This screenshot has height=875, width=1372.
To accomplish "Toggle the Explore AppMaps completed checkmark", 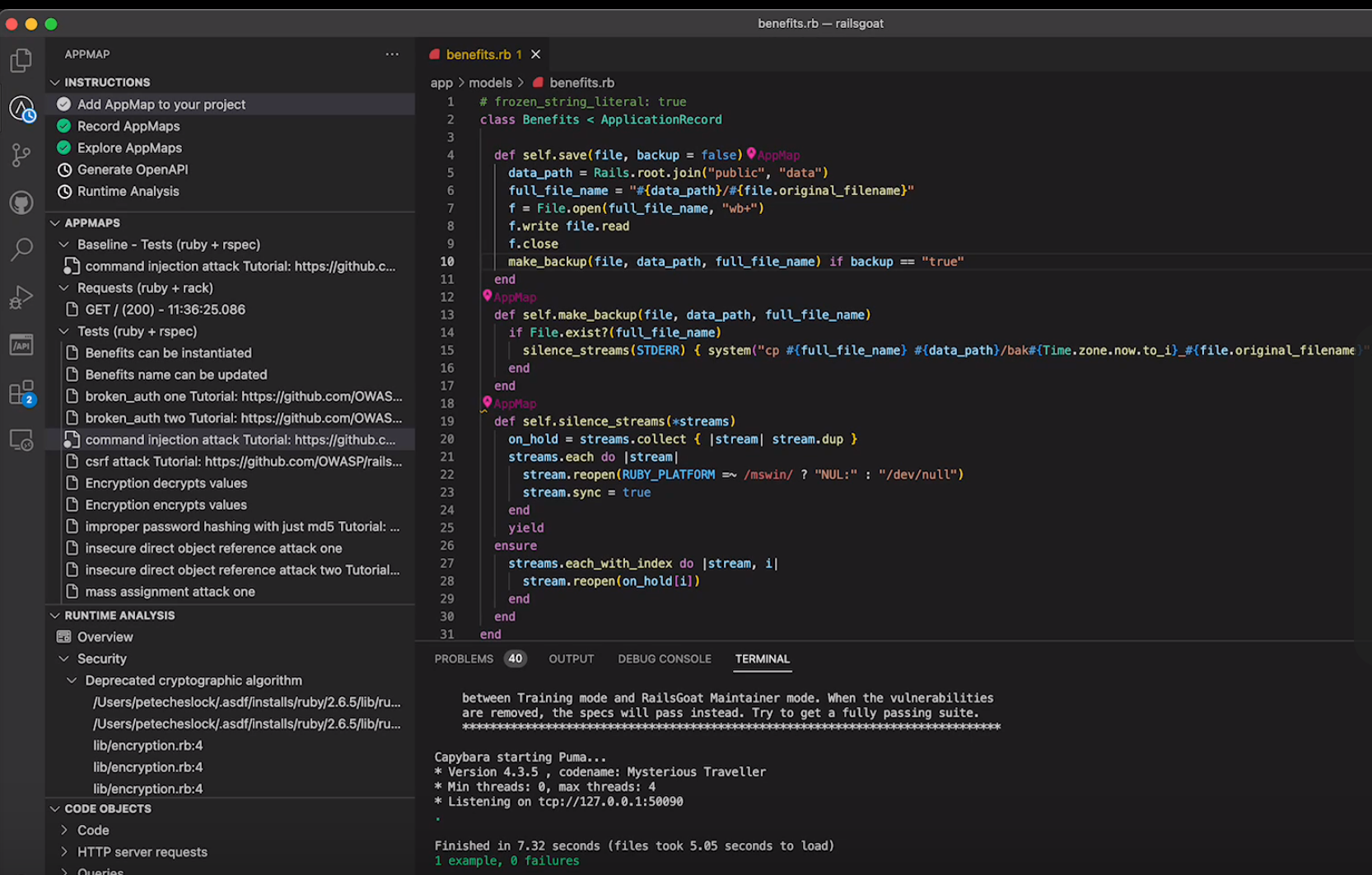I will pyautogui.click(x=63, y=147).
